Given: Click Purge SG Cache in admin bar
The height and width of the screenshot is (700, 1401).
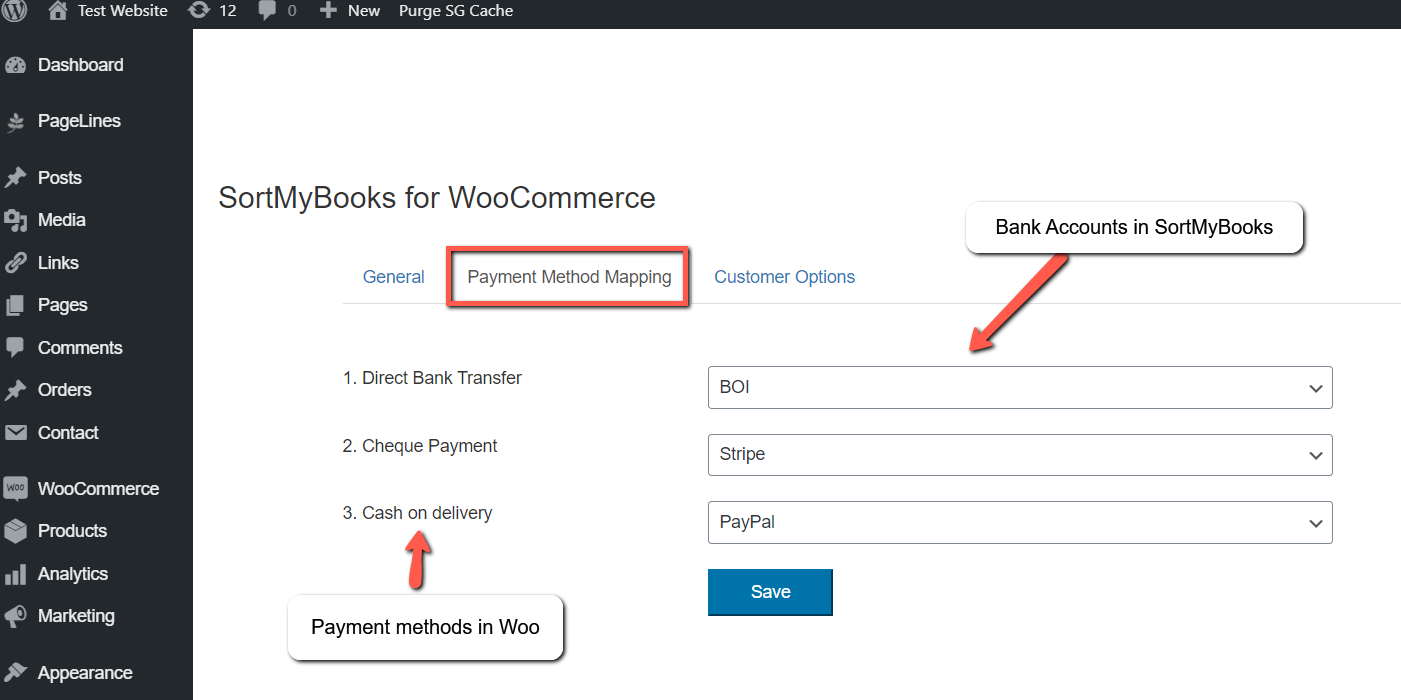Looking at the screenshot, I should [x=455, y=11].
